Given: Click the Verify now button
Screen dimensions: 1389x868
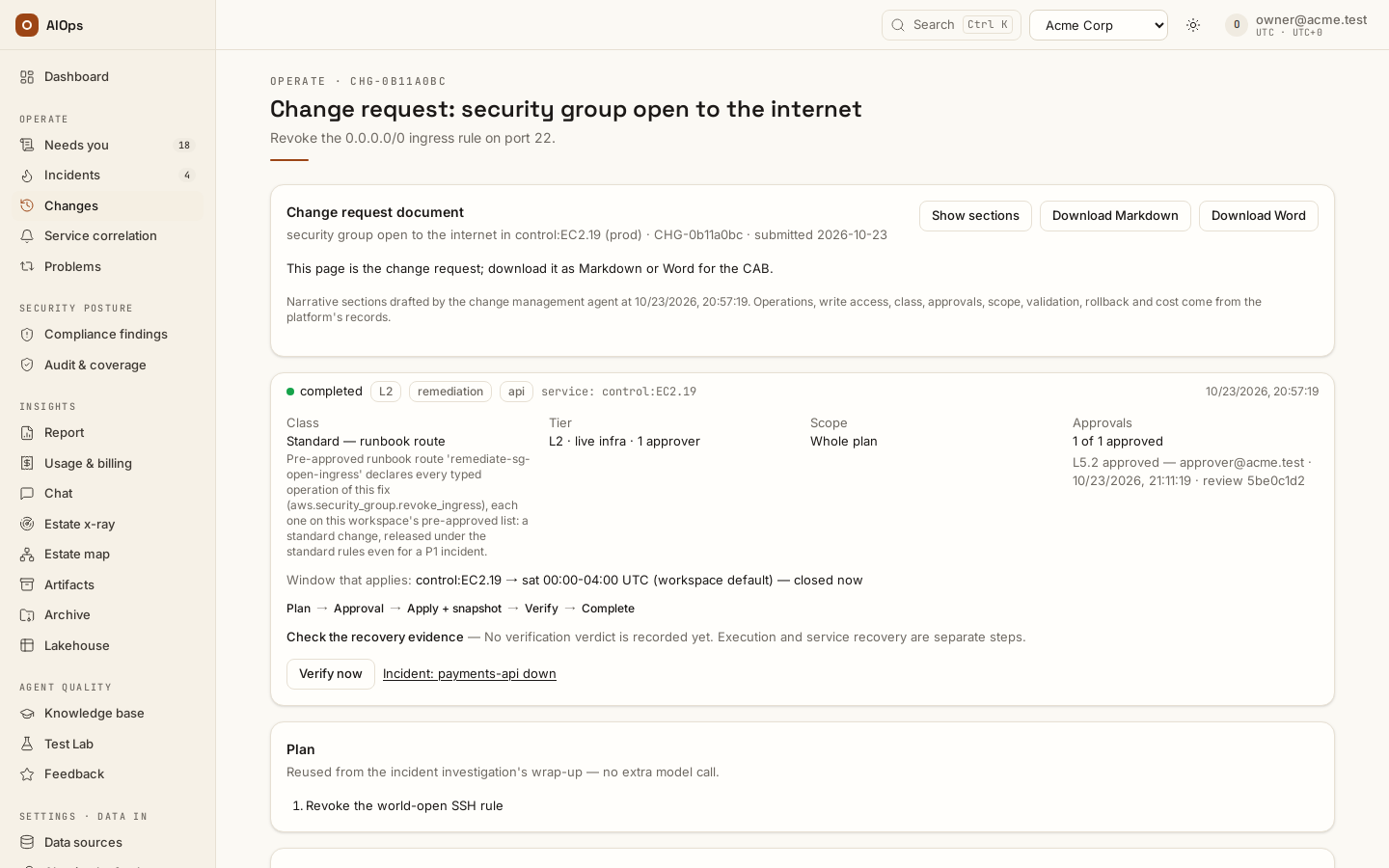Looking at the screenshot, I should coord(331,674).
